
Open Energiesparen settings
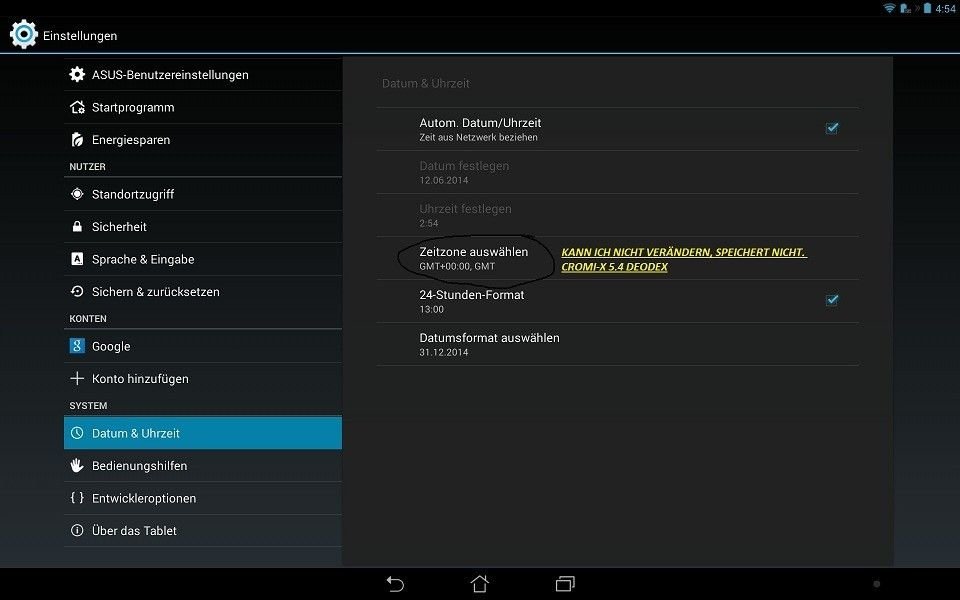click(x=203, y=140)
